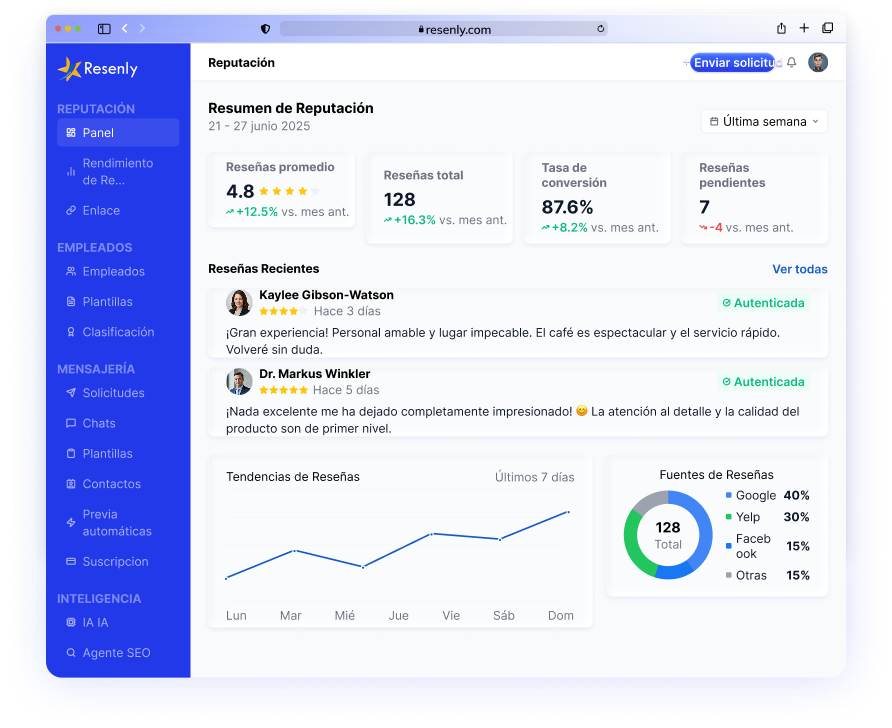Screen dimensions: 892x728
Task: Open the browser share icon
Action: pos(782,28)
